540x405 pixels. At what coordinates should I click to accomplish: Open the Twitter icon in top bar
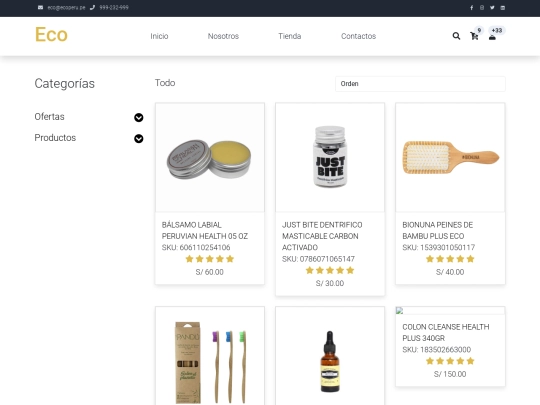click(492, 8)
